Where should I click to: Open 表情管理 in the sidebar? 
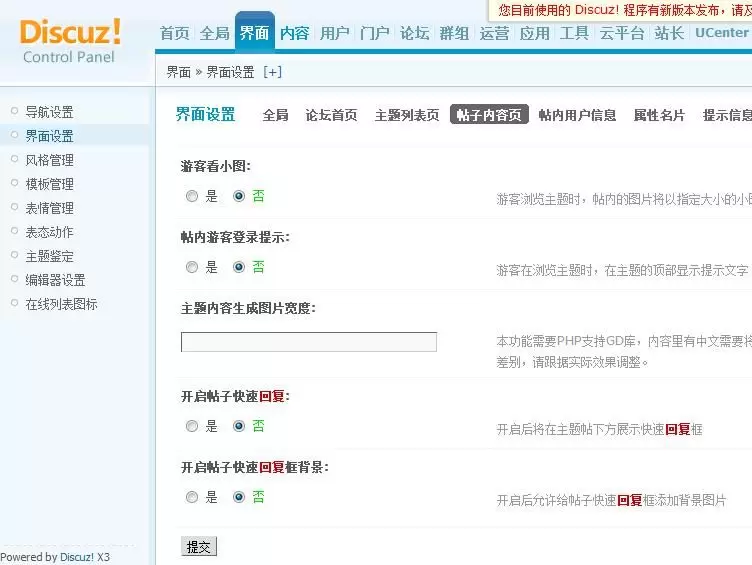click(49, 208)
